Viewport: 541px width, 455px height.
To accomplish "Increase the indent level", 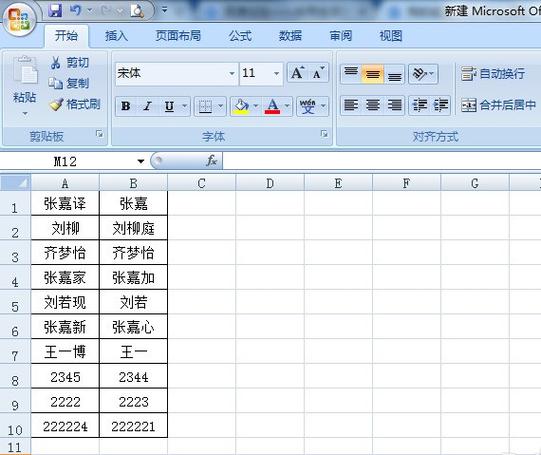I will pyautogui.click(x=441, y=105).
